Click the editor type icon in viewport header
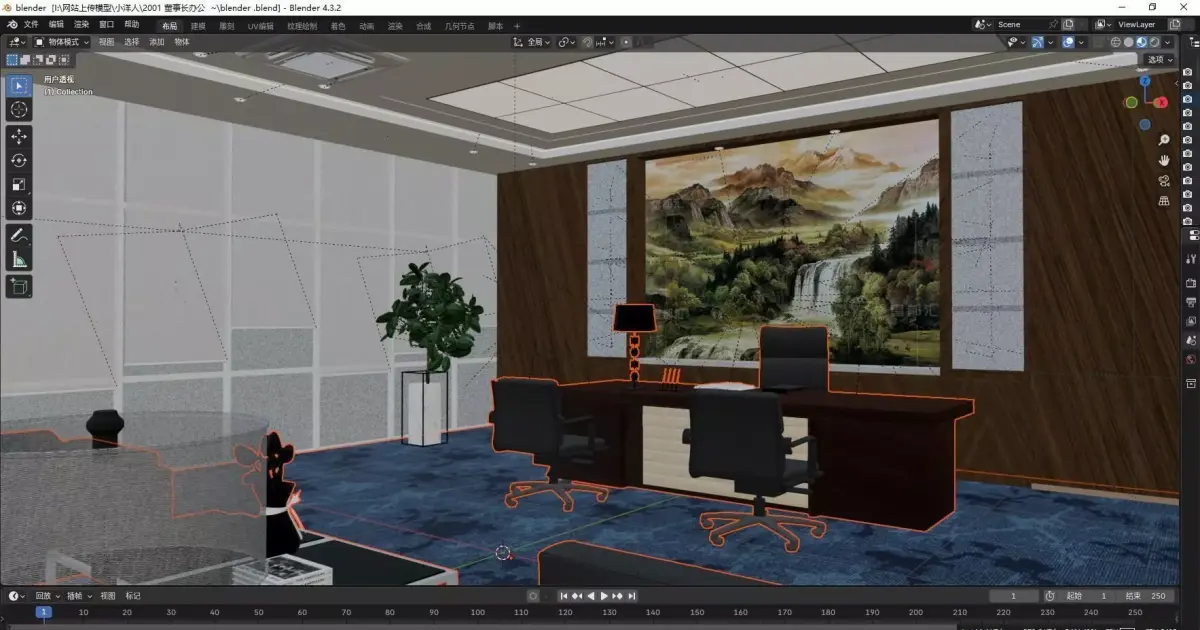Screen dimensions: 1200x630 16,42
